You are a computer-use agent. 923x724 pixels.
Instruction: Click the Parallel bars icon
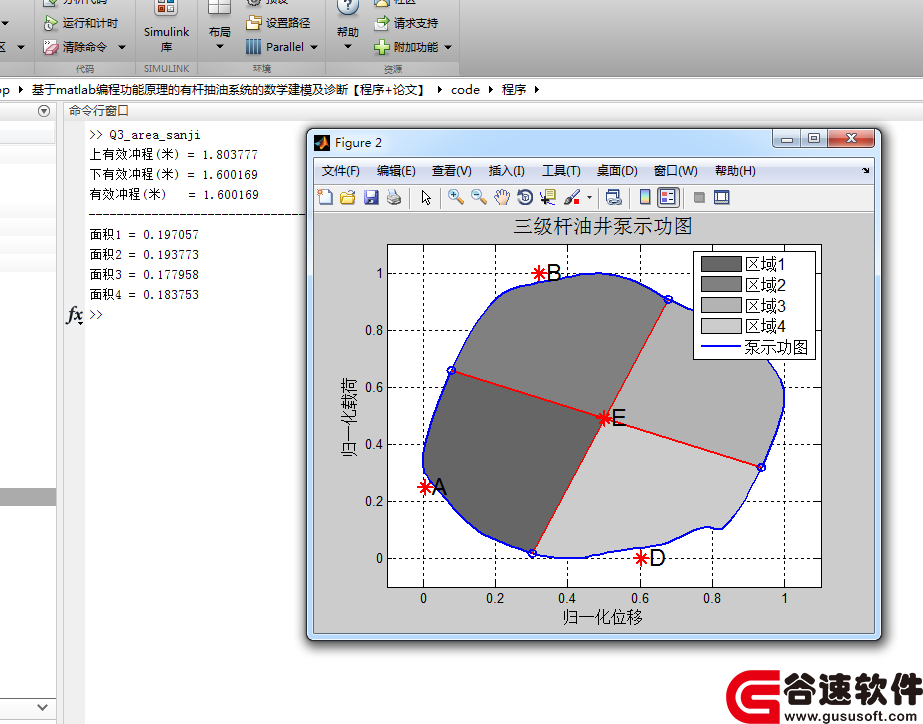[253, 47]
